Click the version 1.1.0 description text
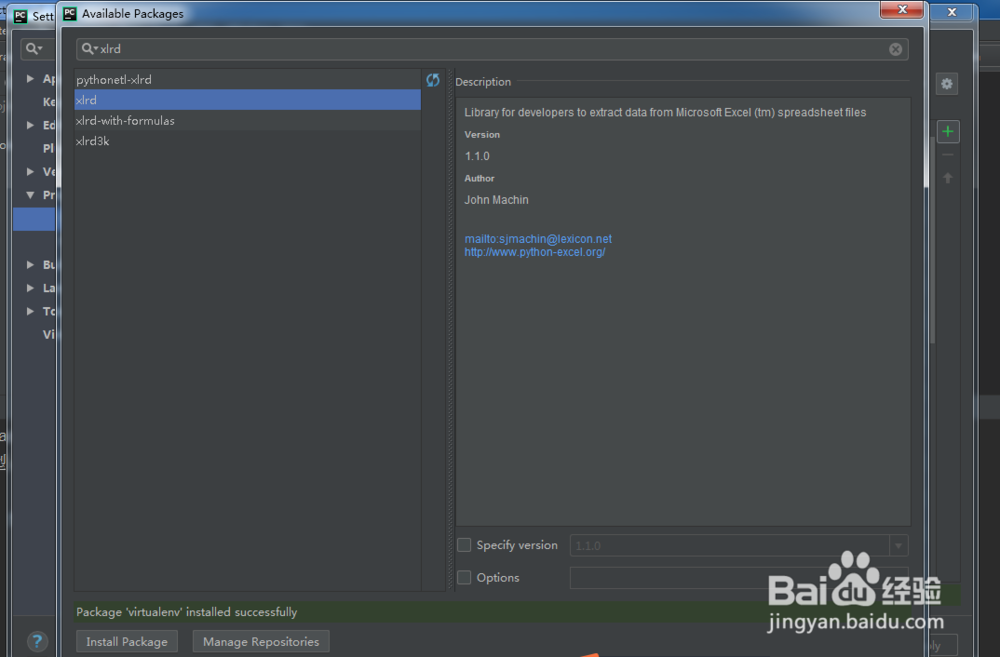 click(477, 156)
